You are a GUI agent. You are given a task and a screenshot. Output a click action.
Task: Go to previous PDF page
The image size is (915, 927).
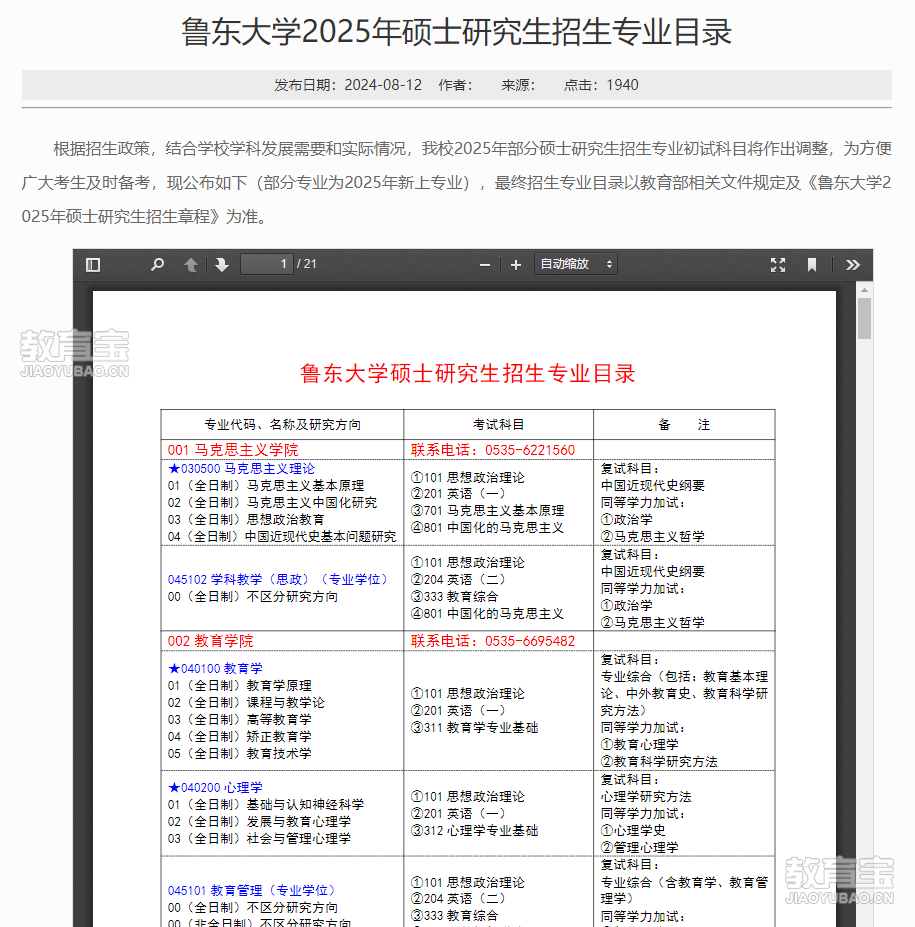click(190, 264)
